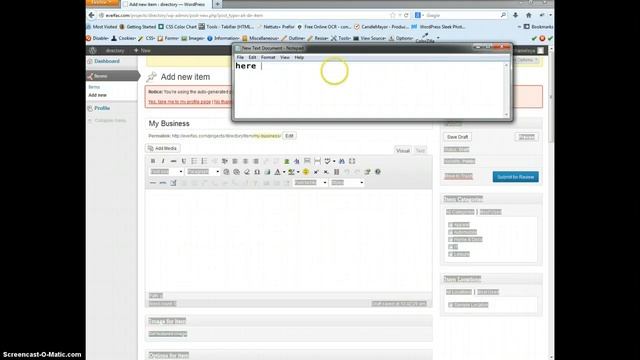The height and width of the screenshot is (360, 640).
Task: Apply strikethrough from the editor toolbar
Action: click(173, 161)
